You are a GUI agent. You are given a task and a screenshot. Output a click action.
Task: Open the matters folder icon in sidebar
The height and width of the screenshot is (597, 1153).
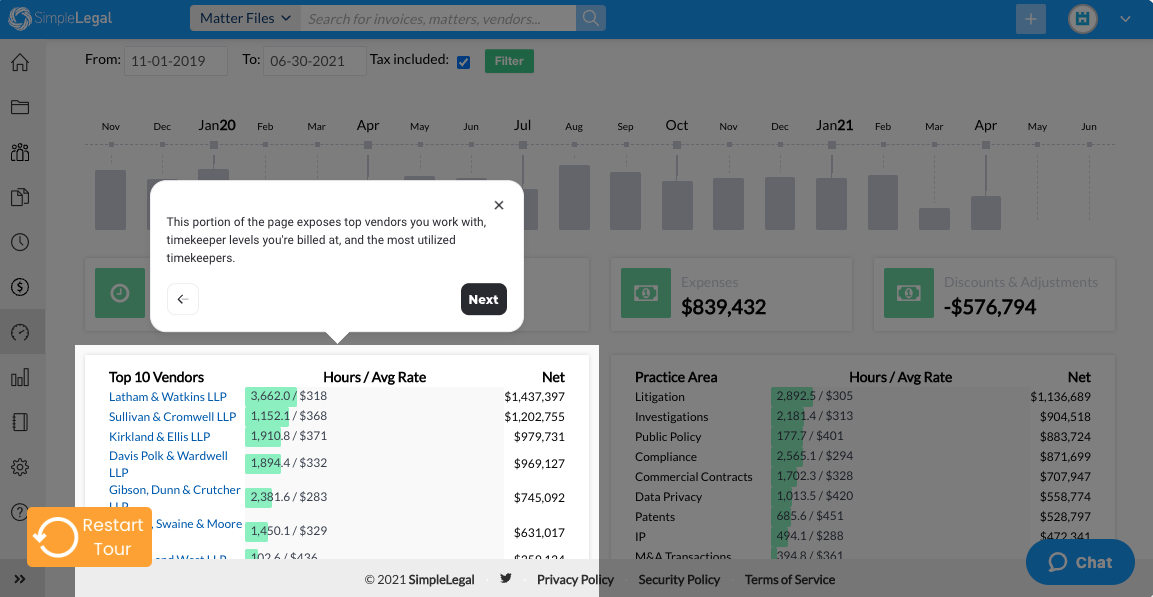20,108
